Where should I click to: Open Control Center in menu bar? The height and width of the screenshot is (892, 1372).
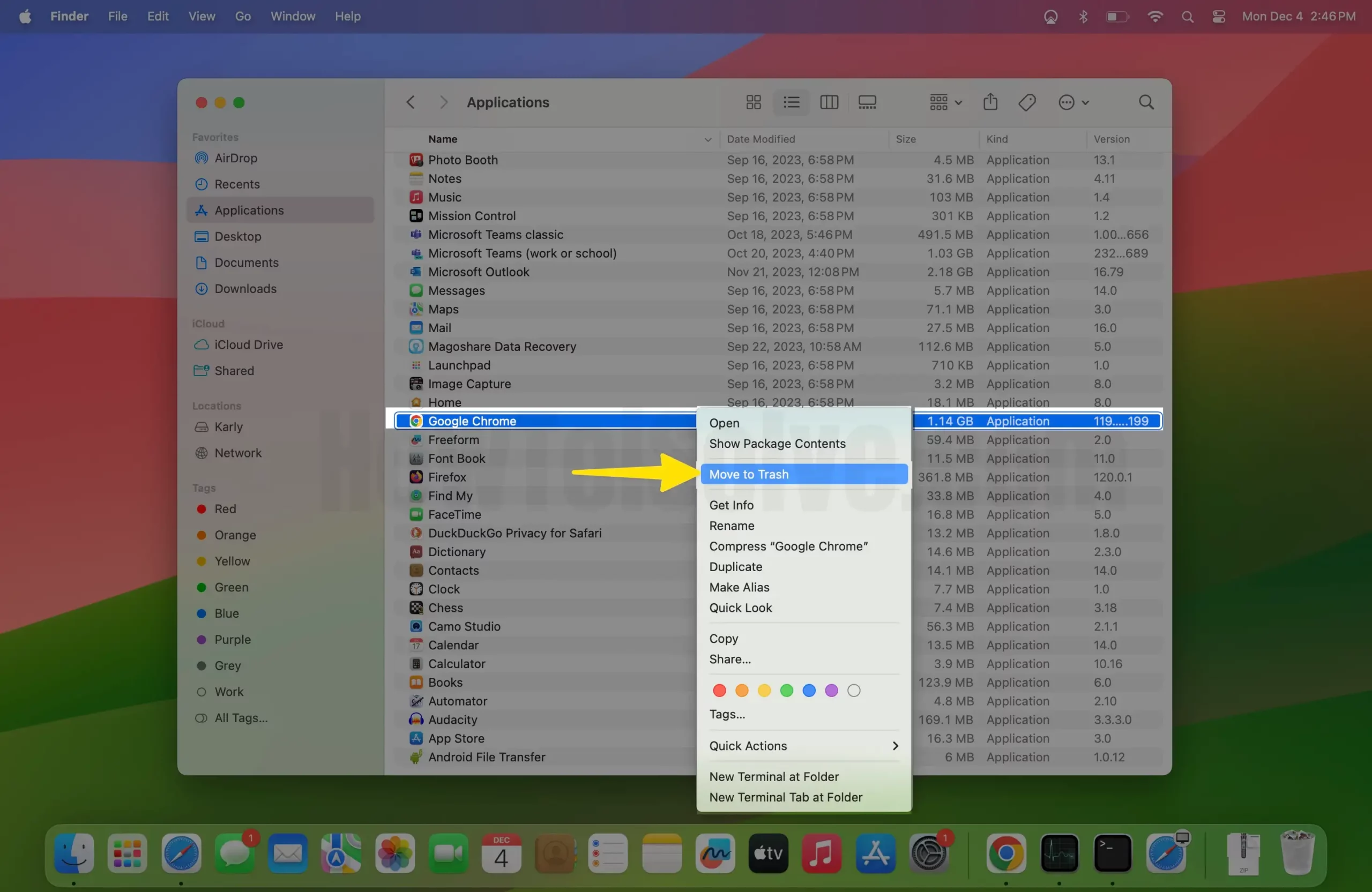(x=1218, y=17)
